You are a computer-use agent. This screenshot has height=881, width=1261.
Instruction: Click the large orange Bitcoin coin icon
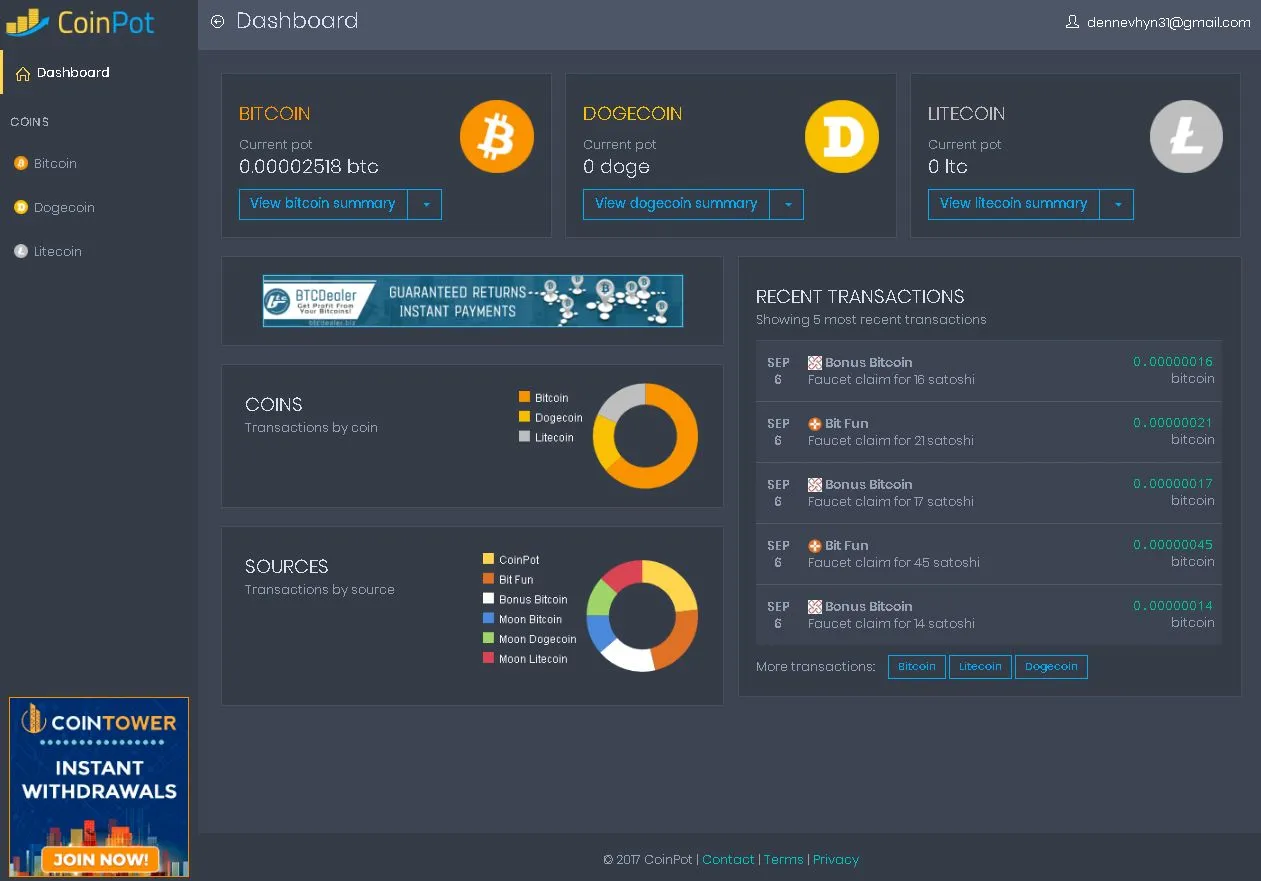497,136
